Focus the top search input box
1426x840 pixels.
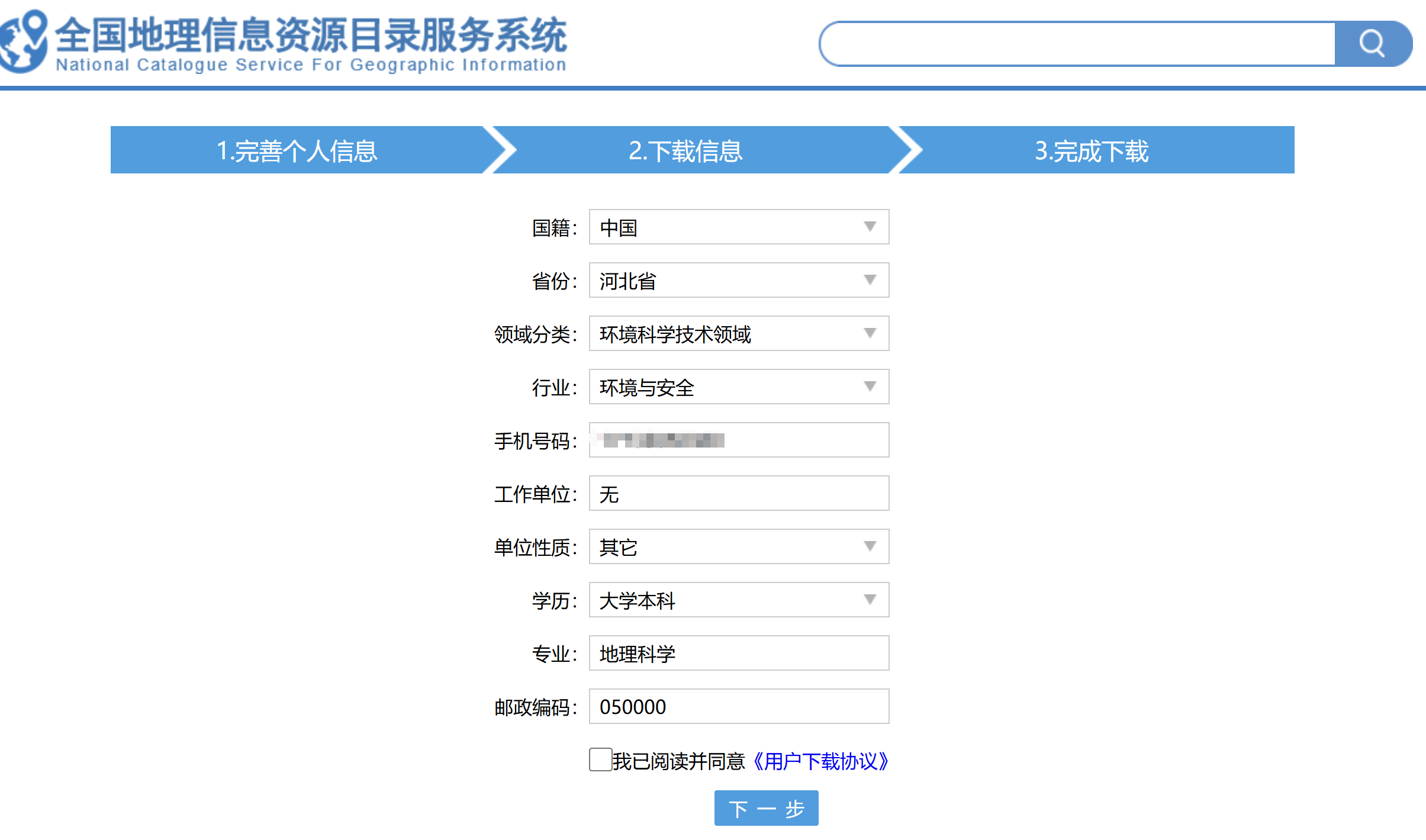point(1077,44)
